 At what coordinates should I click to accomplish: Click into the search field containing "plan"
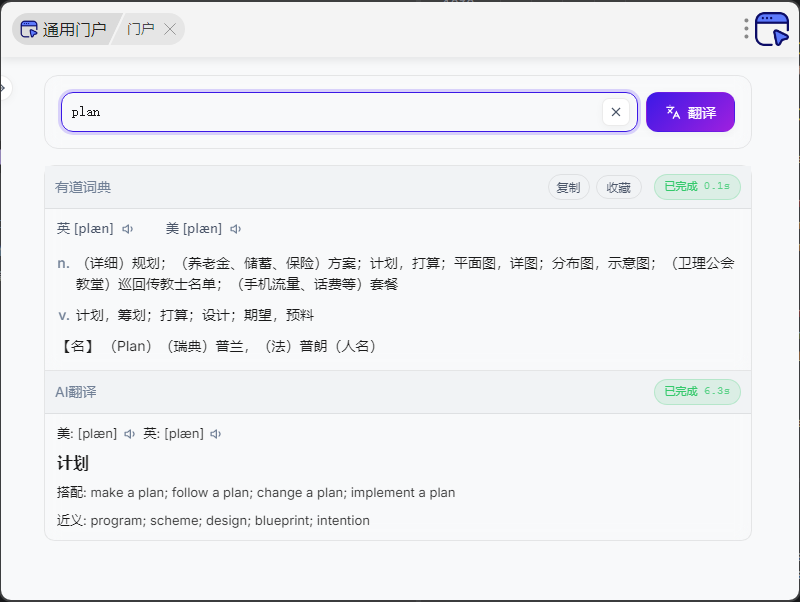330,112
